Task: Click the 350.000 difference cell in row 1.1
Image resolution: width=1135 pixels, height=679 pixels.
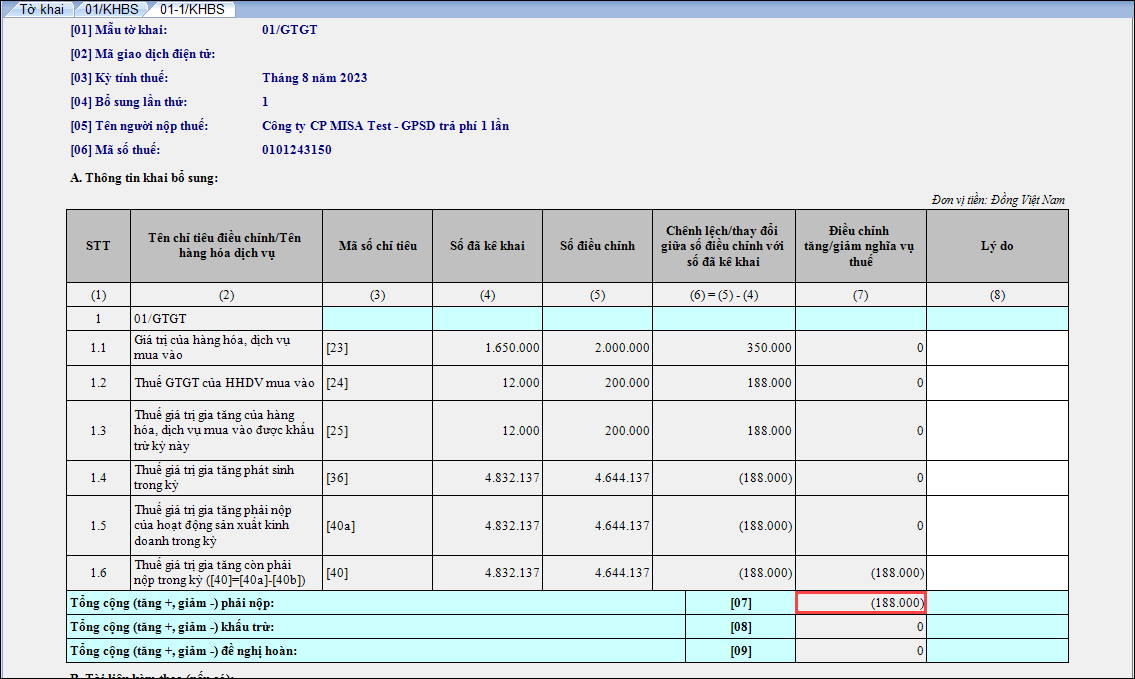Action: pyautogui.click(x=724, y=348)
